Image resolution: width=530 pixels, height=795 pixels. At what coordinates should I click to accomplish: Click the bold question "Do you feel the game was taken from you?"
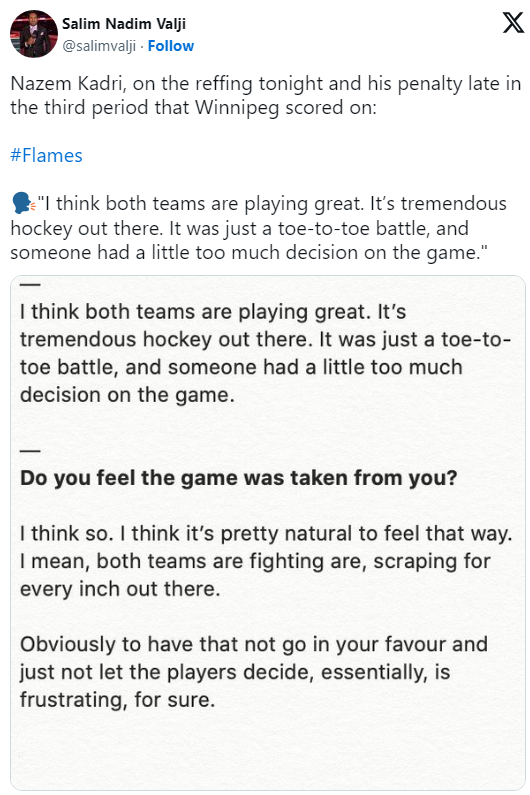[238, 478]
